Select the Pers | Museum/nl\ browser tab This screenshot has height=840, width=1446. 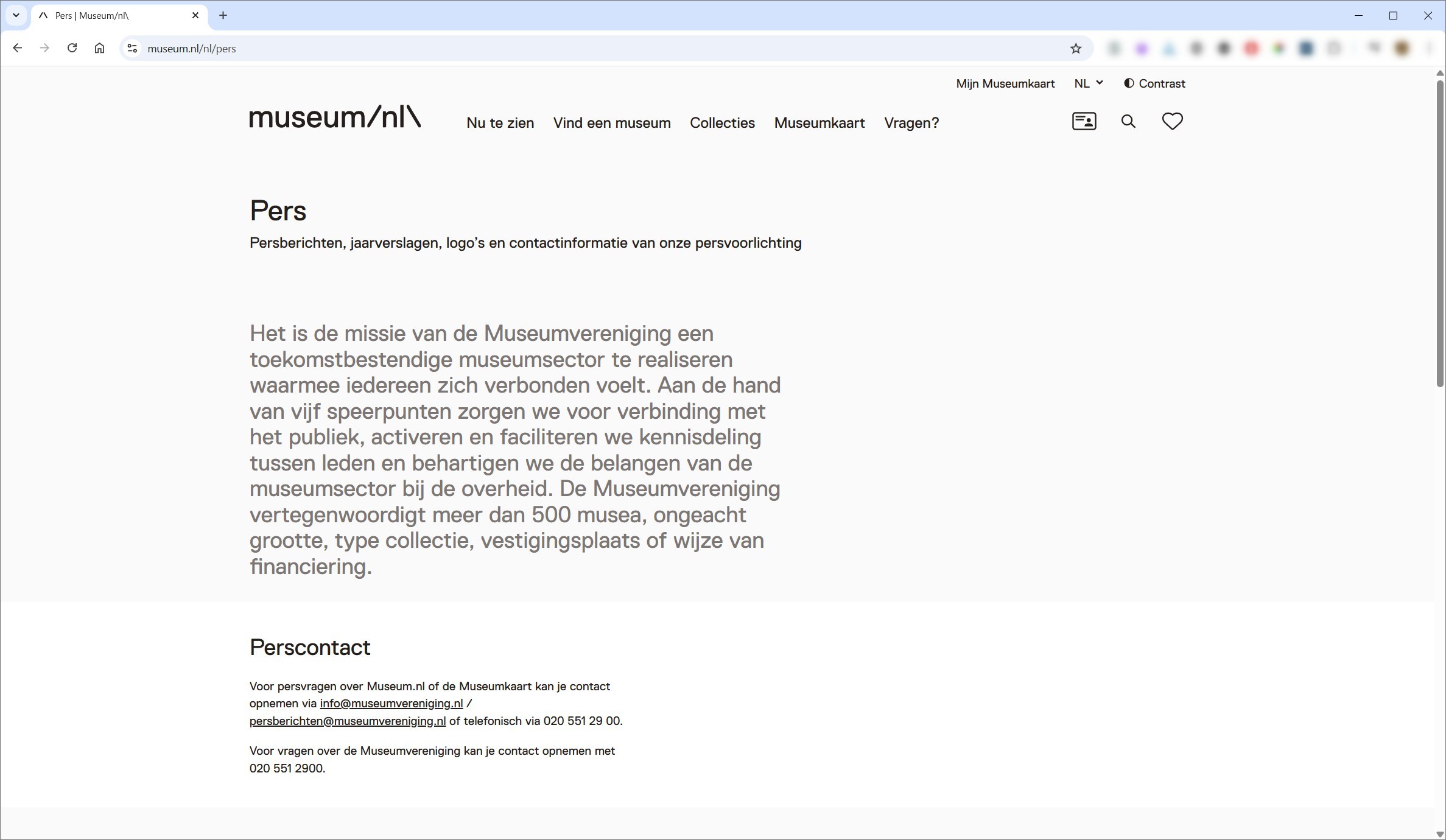tap(119, 16)
